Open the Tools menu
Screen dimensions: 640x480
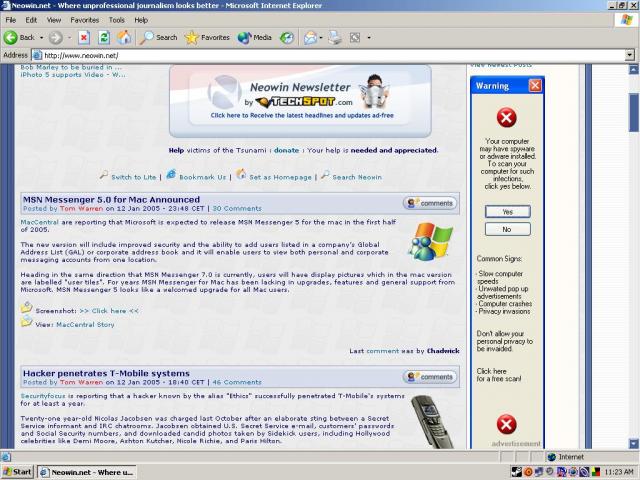coord(117,20)
